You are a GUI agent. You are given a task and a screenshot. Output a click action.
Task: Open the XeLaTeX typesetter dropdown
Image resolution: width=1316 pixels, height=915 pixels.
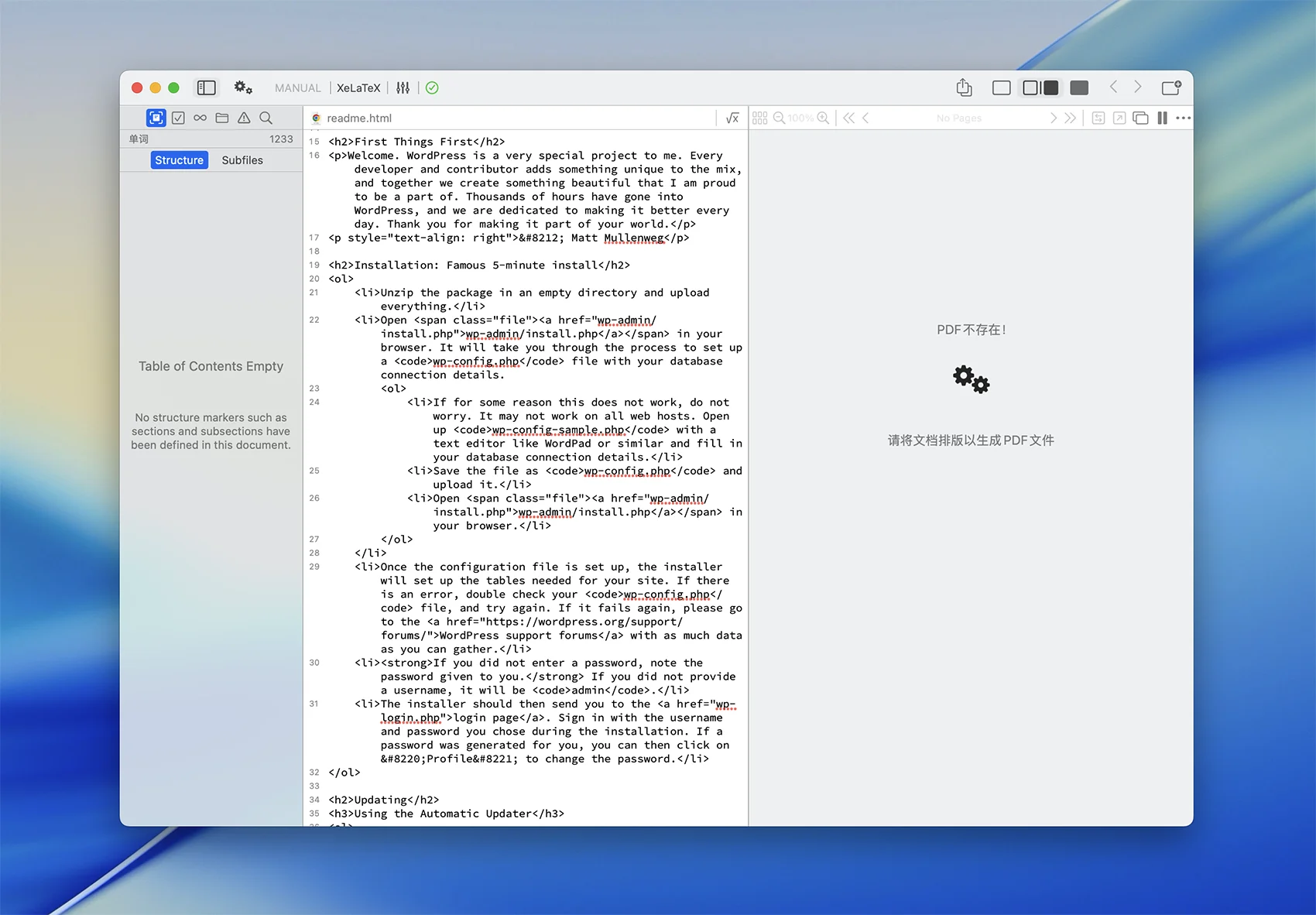point(358,88)
